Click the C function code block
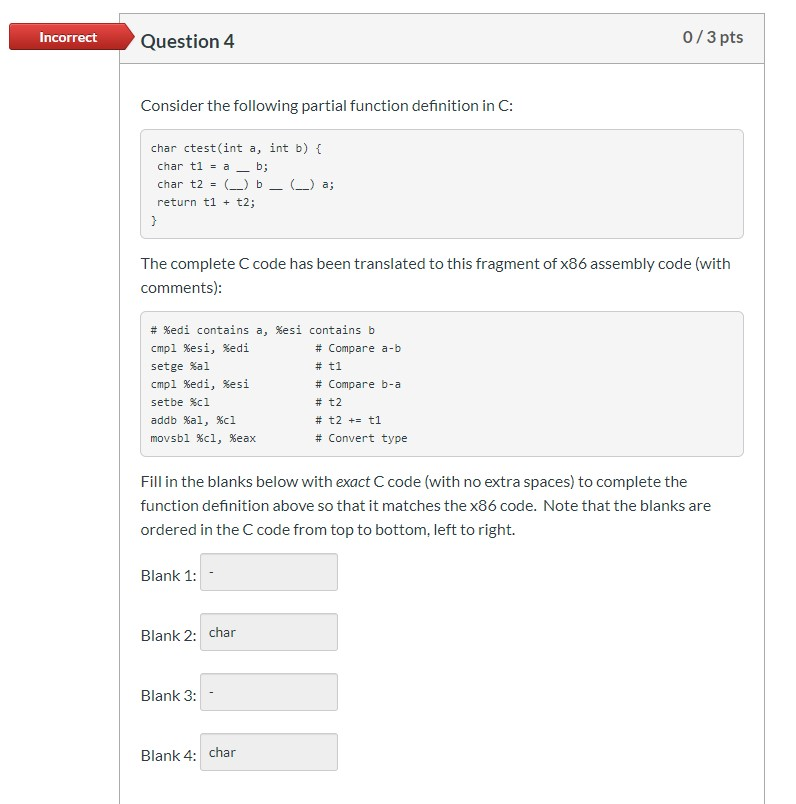This screenshot has height=804, width=796. coord(440,183)
